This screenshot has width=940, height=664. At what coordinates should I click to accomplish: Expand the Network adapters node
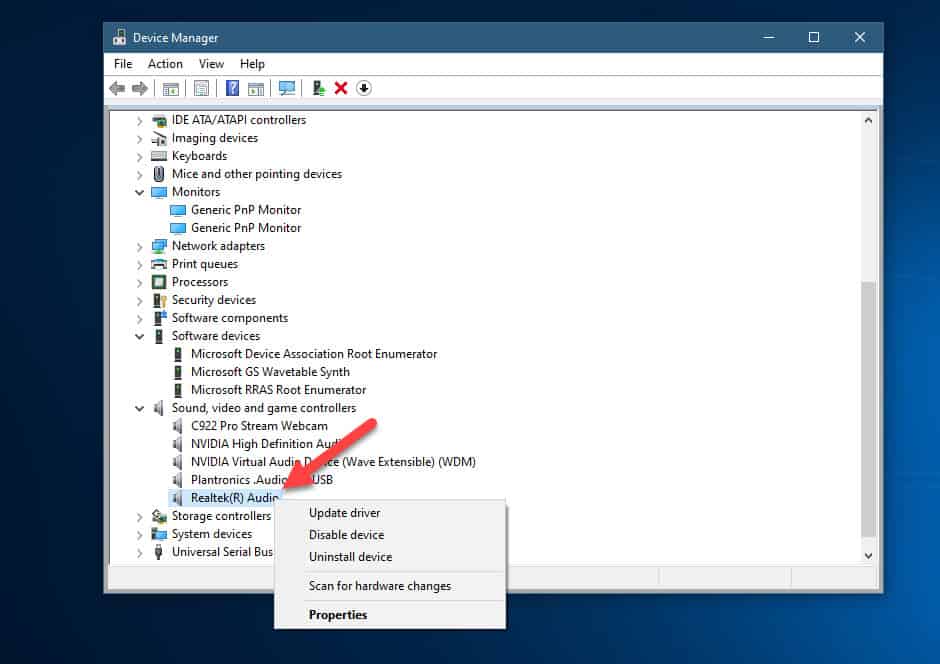[x=139, y=247]
